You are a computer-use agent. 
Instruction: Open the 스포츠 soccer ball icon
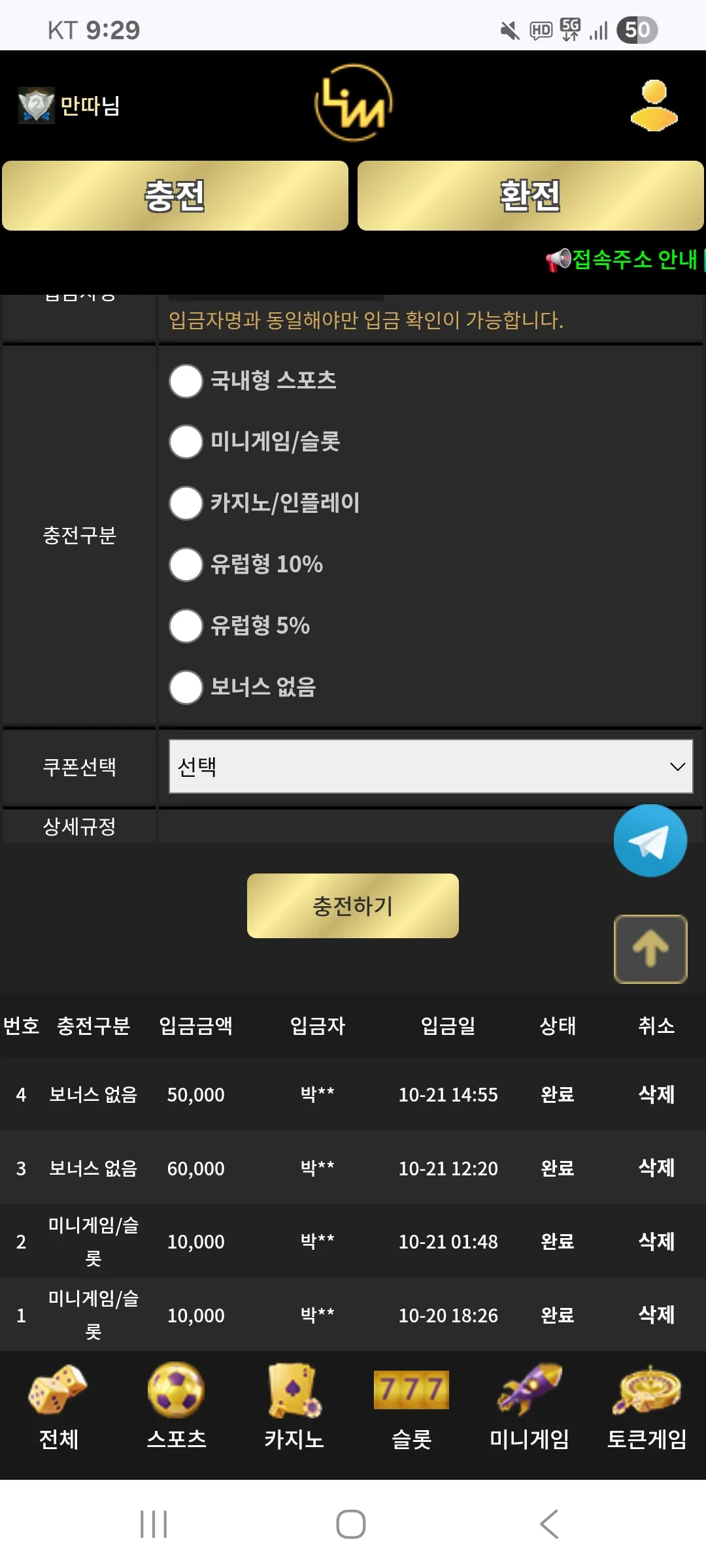[x=176, y=1390]
